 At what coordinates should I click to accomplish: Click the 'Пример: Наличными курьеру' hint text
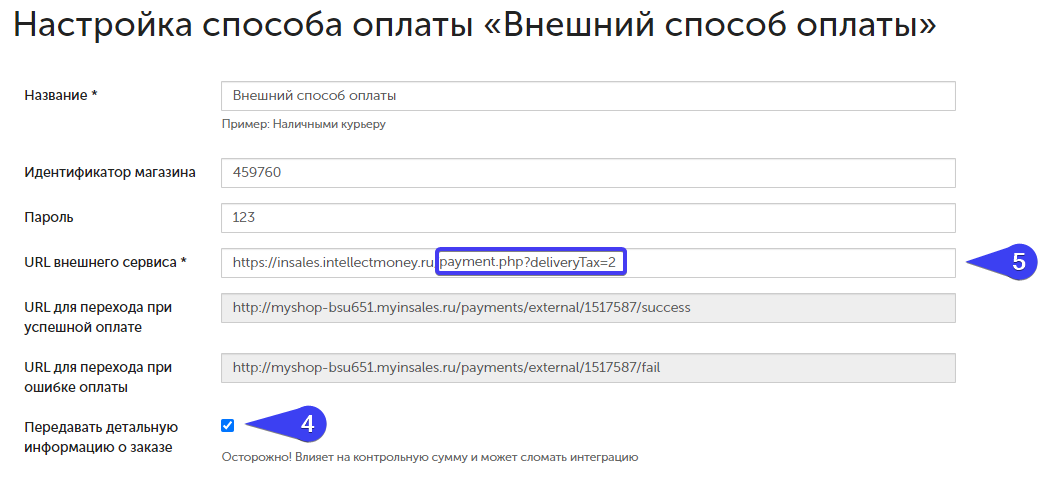(x=303, y=125)
